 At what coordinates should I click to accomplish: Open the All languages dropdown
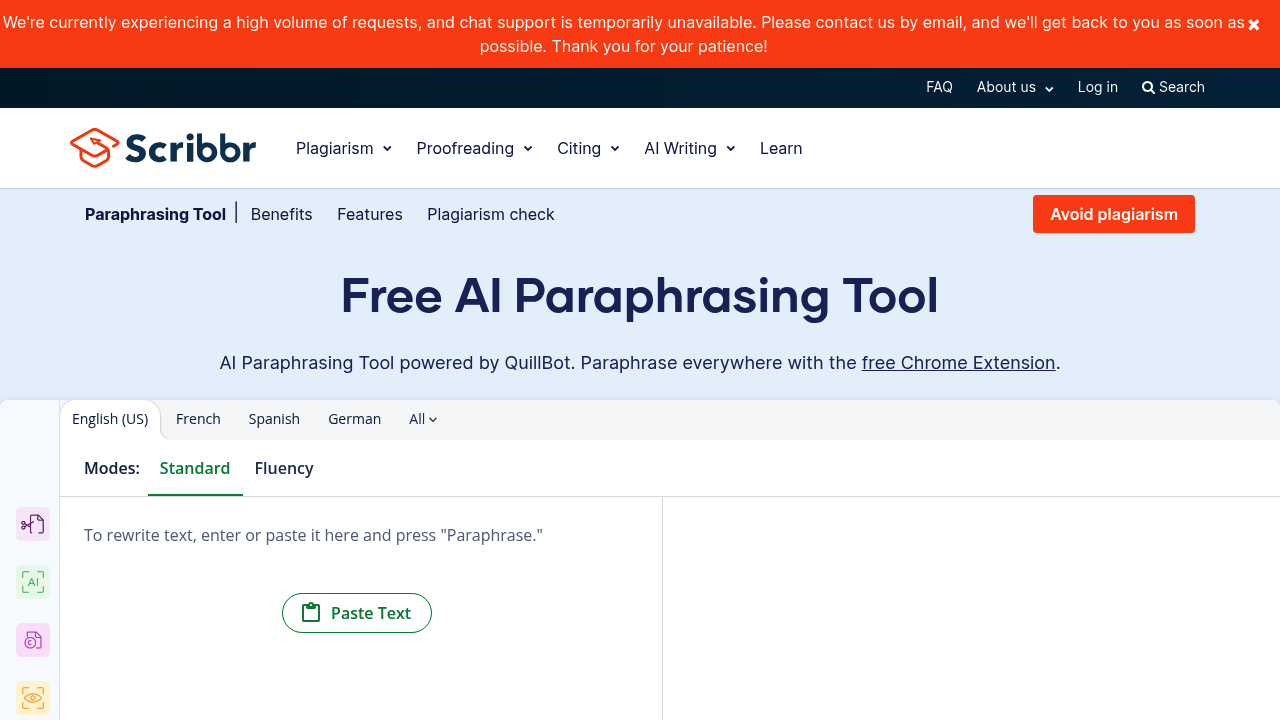(x=423, y=419)
